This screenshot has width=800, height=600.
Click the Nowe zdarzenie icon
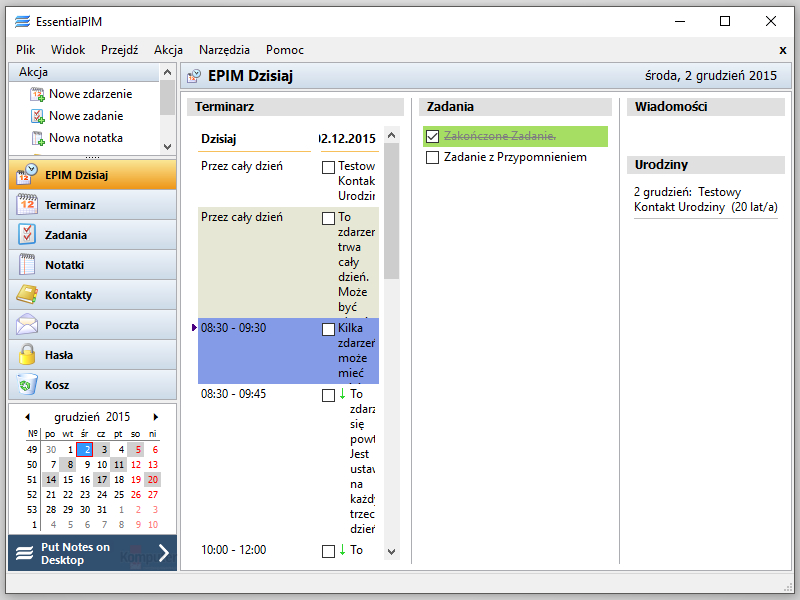coord(38,94)
